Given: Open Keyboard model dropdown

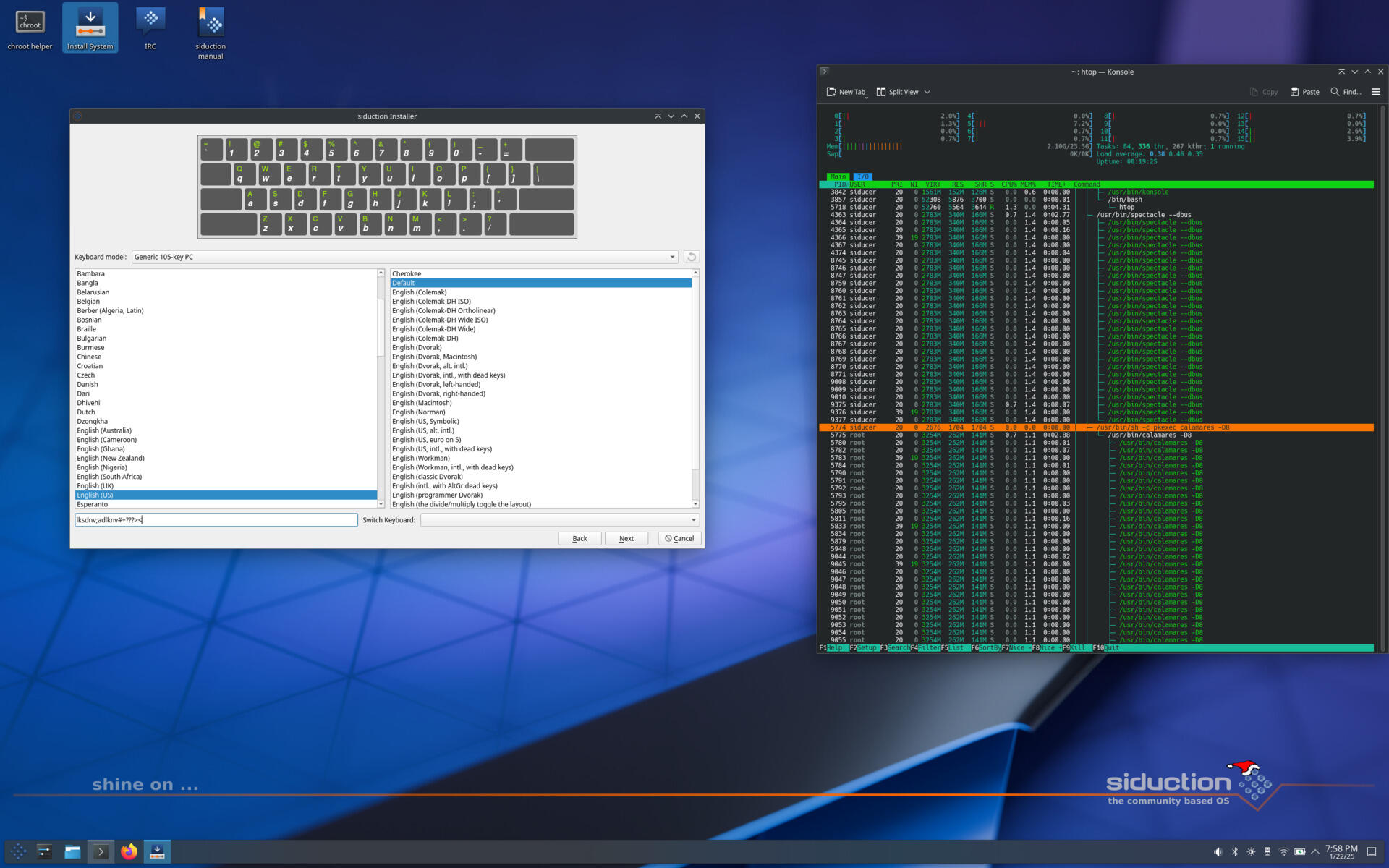Looking at the screenshot, I should (404, 257).
